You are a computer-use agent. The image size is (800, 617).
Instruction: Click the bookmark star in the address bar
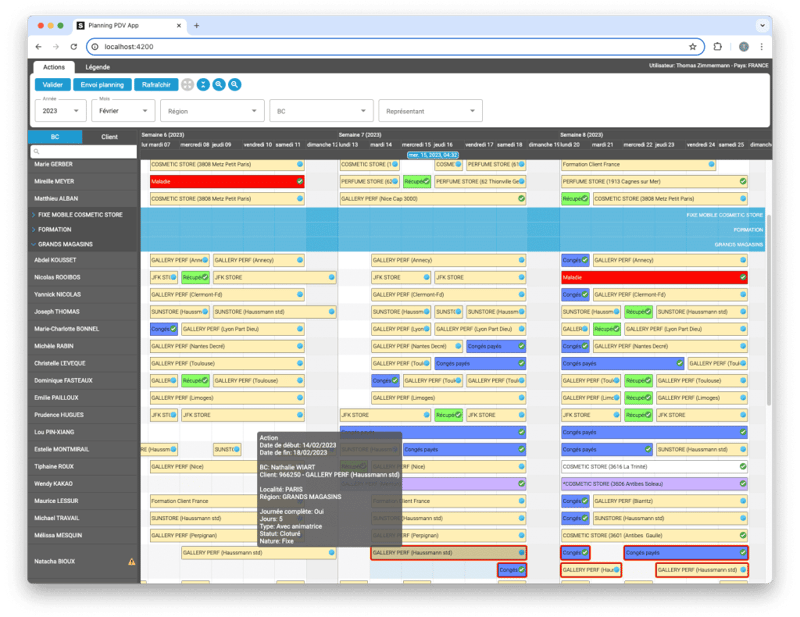[x=692, y=47]
